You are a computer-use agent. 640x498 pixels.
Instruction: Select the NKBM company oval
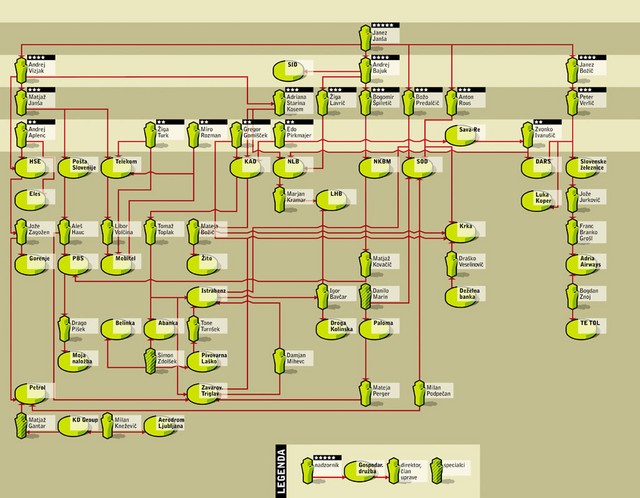[x=375, y=168]
